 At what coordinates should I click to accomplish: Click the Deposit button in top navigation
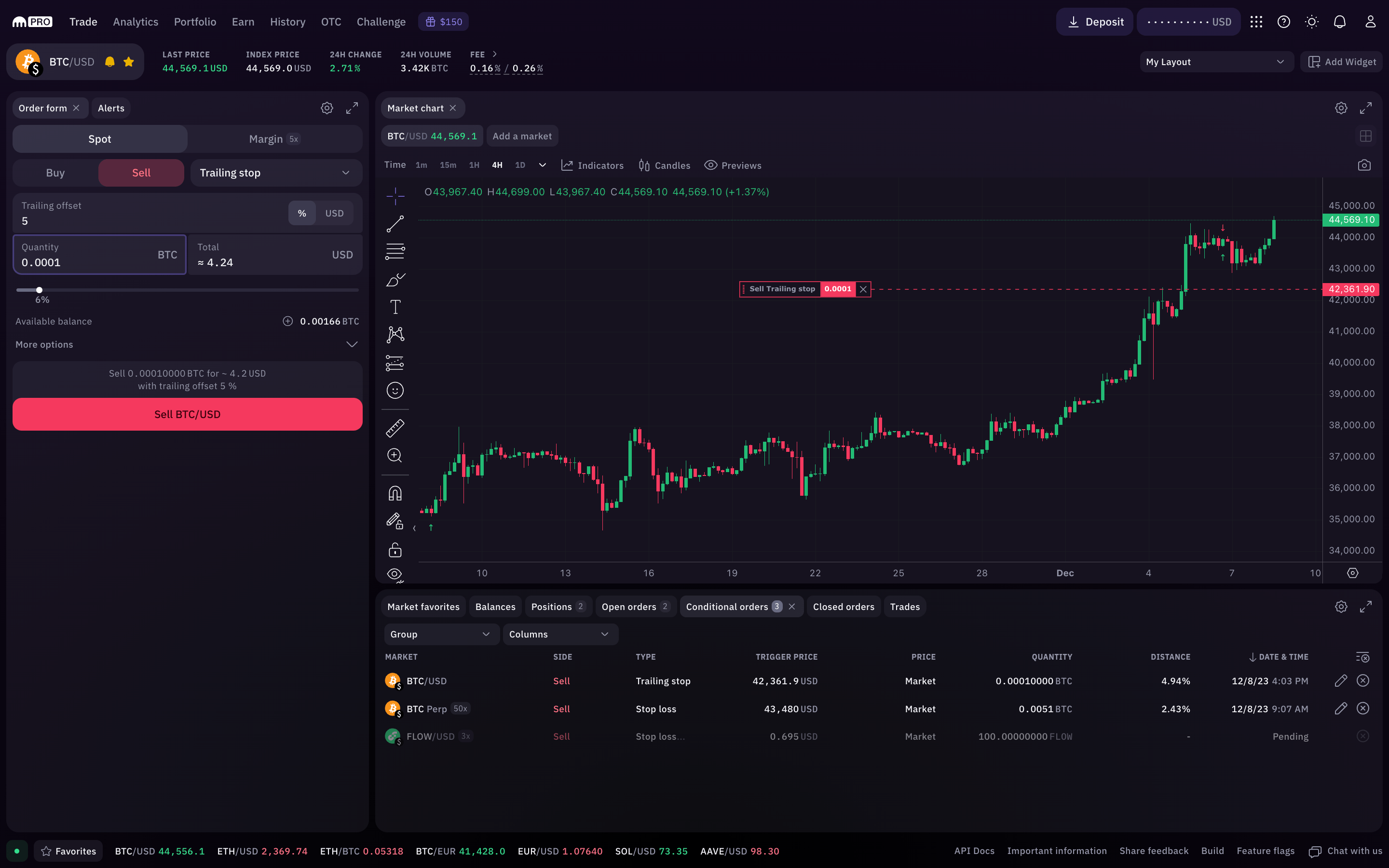pyautogui.click(x=1097, y=21)
